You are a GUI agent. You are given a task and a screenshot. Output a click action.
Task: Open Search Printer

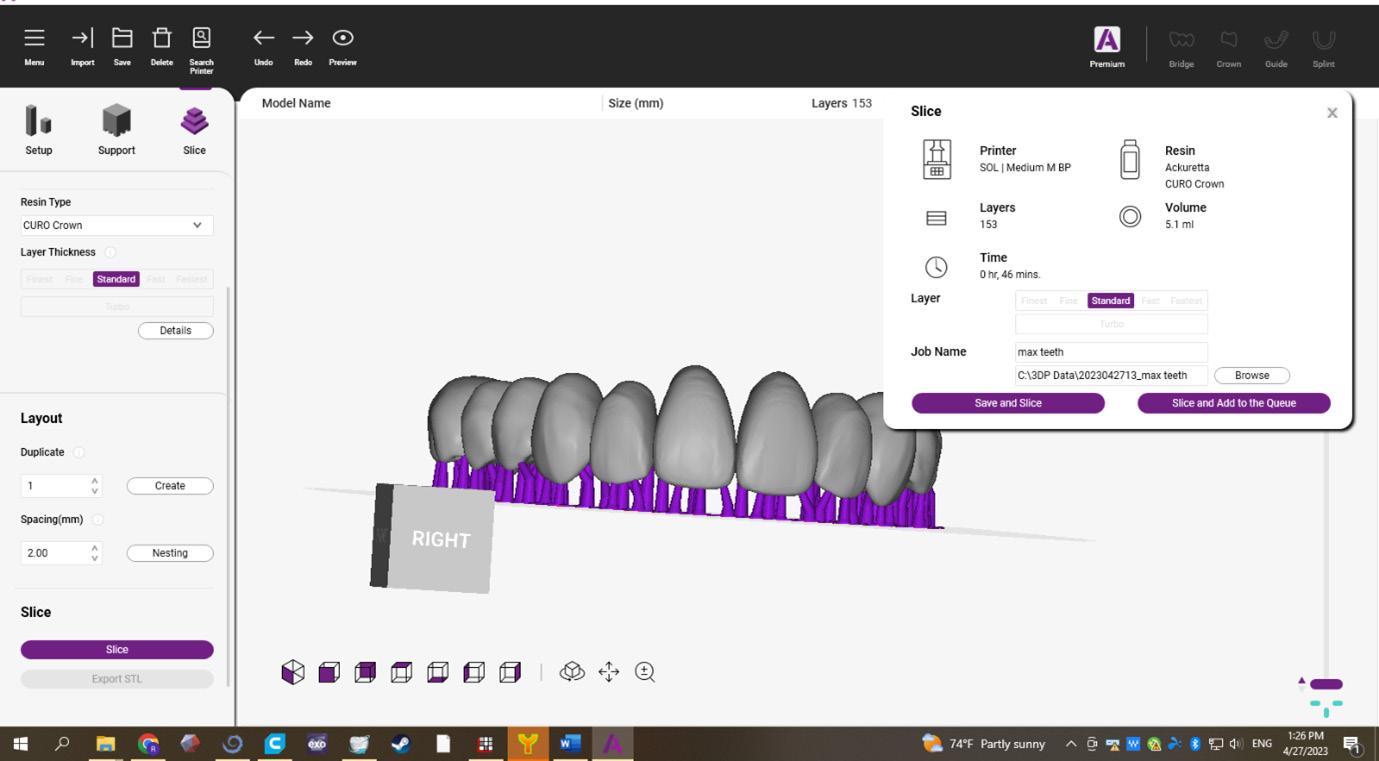point(201,38)
